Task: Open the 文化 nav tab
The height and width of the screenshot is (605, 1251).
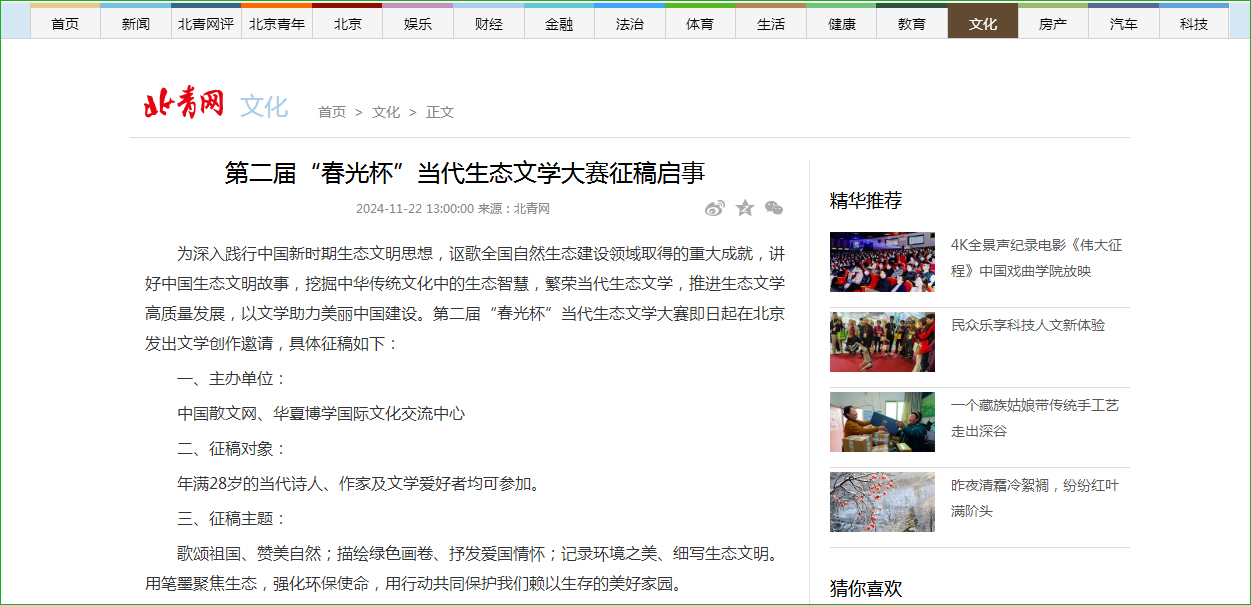Action: tap(983, 22)
